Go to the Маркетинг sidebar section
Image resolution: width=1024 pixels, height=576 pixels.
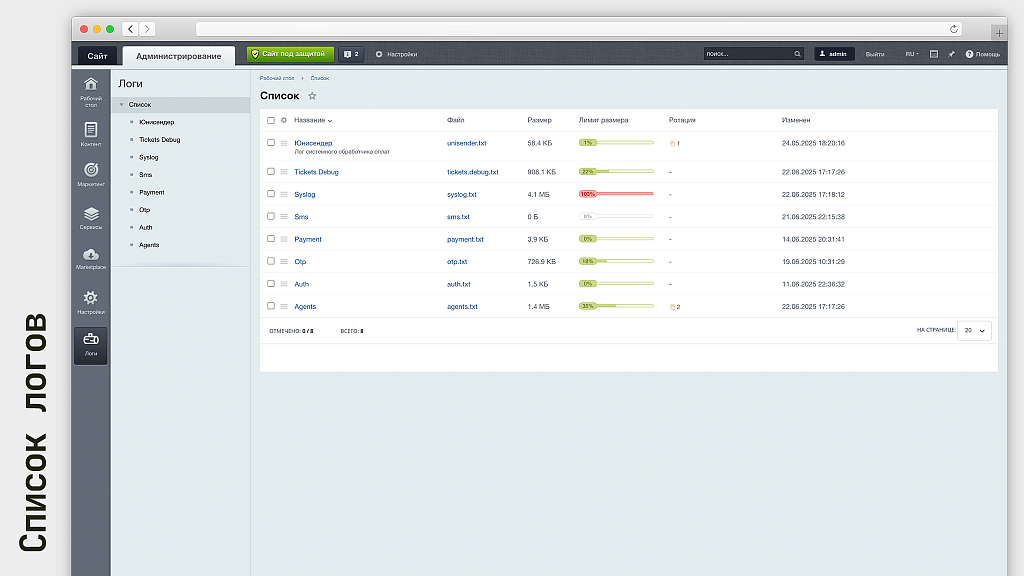(x=91, y=174)
